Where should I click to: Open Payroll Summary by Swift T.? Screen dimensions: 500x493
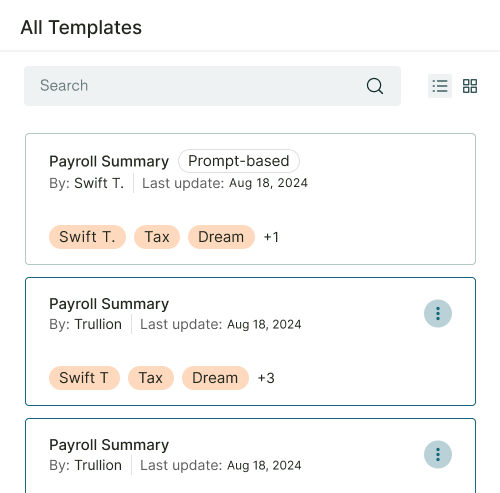click(109, 161)
